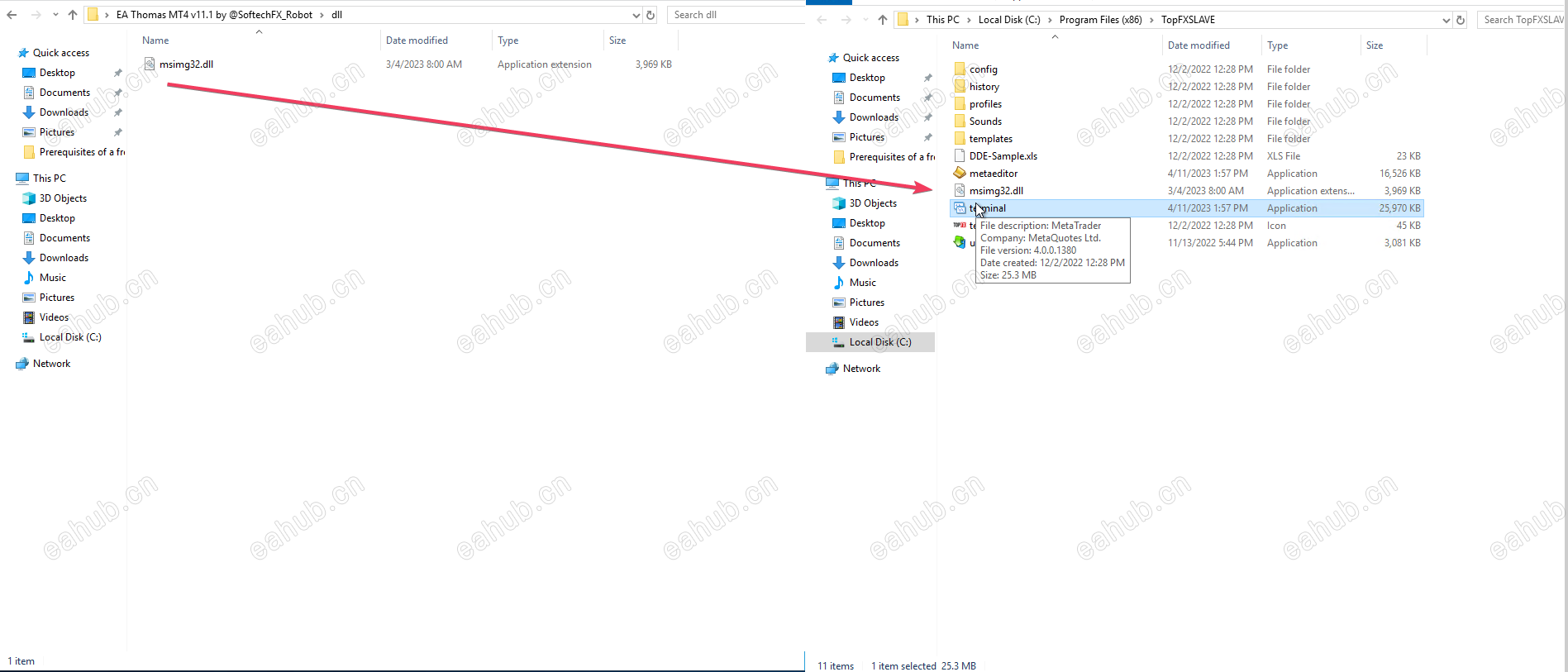Select Quick access in the TopFXSLAVE window sidebar
The image size is (1568, 672).
pos(870,58)
